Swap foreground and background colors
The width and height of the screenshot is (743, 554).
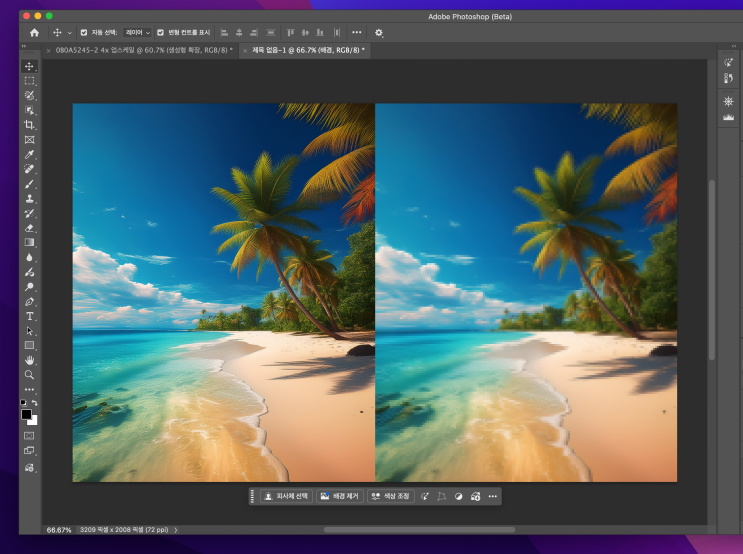pos(35,403)
